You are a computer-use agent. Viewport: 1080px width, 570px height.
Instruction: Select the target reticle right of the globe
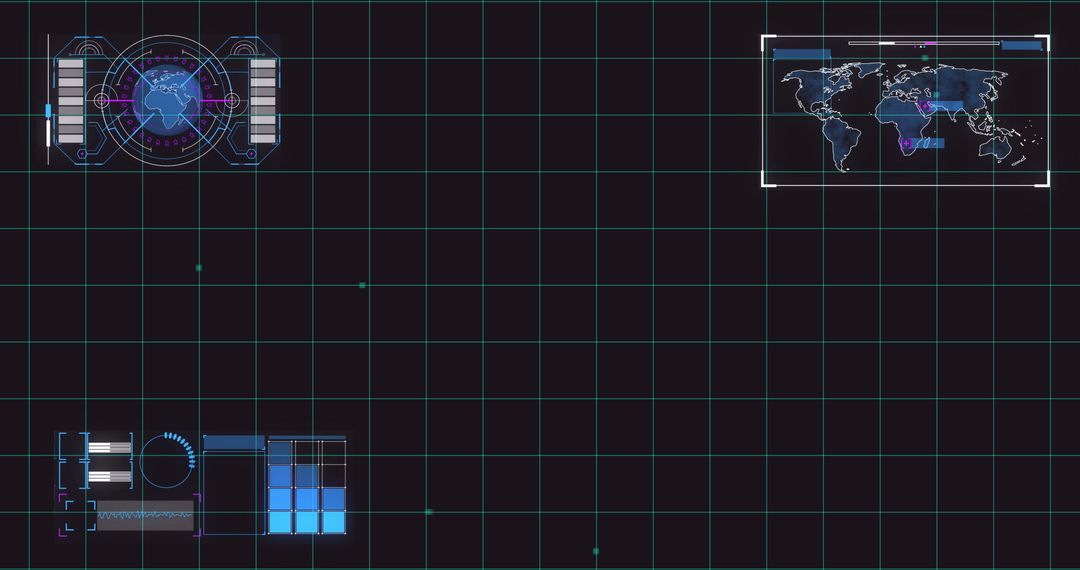coord(231,100)
